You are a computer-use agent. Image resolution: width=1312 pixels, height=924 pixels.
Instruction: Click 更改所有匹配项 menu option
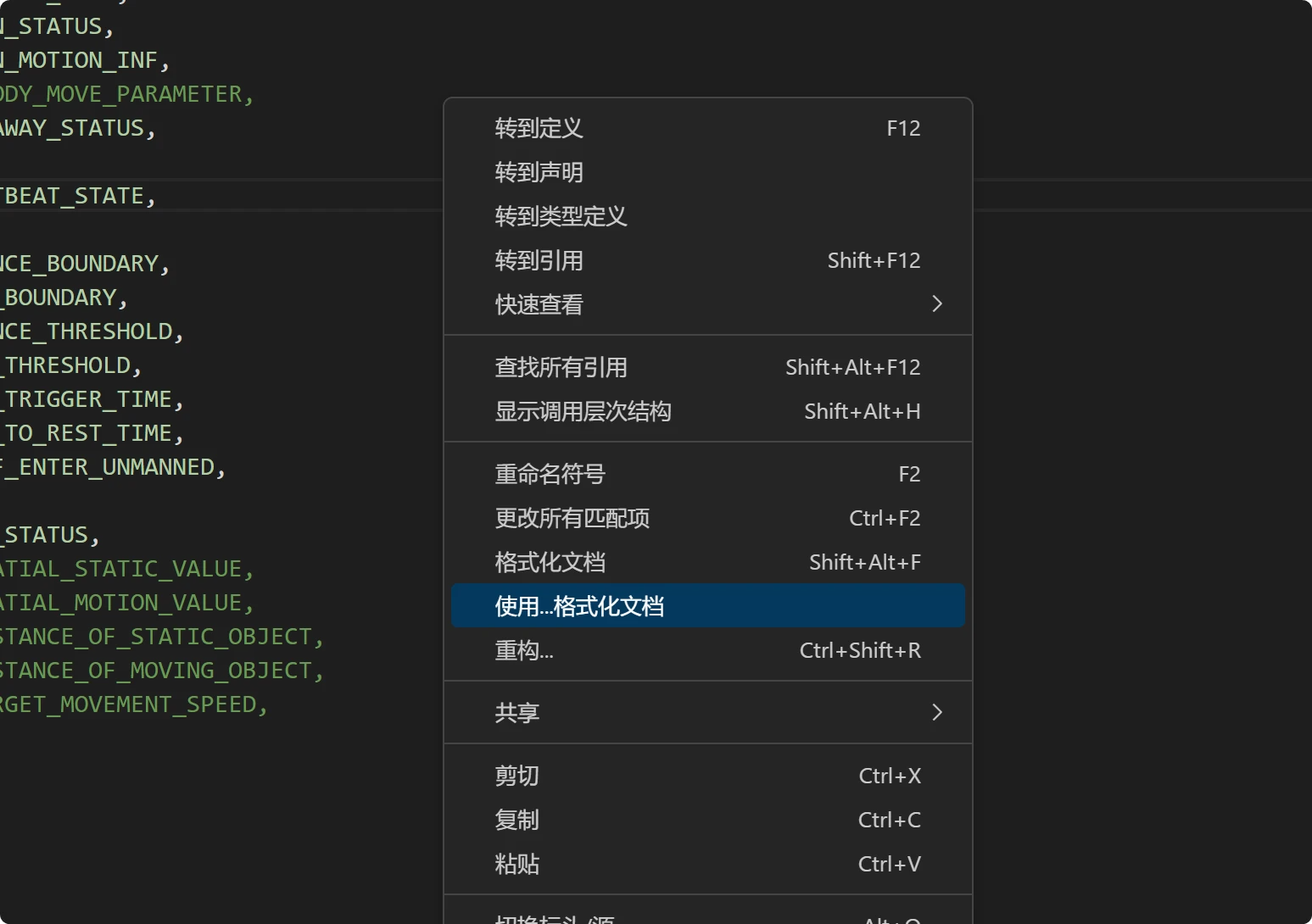pos(572,519)
